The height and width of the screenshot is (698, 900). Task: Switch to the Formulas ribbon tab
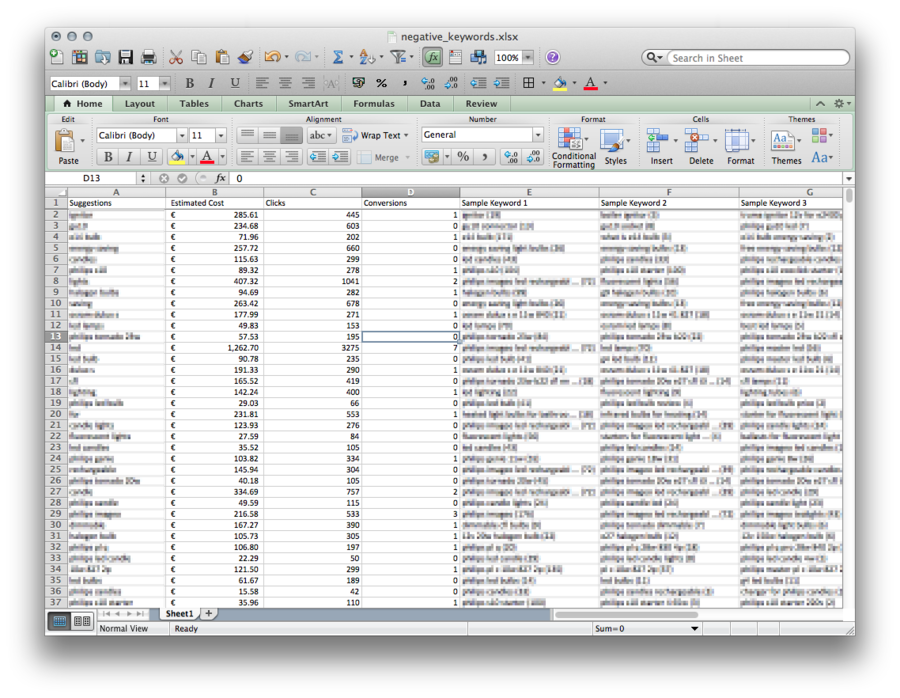[x=373, y=103]
